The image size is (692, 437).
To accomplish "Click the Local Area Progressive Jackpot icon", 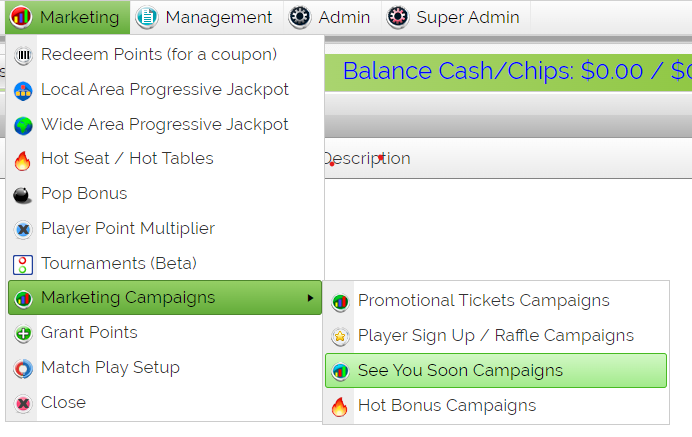I will (23, 91).
